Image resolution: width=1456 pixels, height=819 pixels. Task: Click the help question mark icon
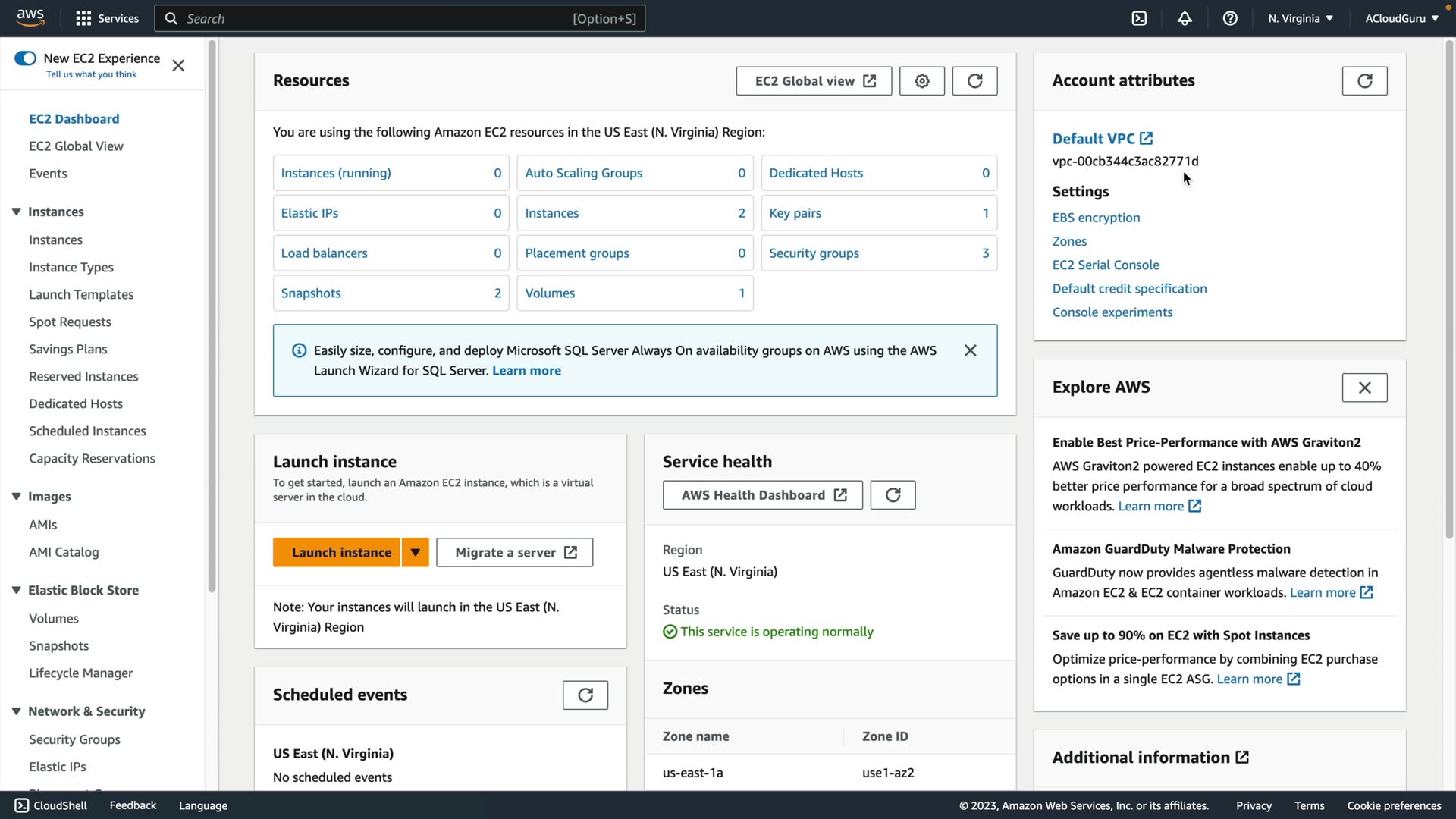point(1230,18)
